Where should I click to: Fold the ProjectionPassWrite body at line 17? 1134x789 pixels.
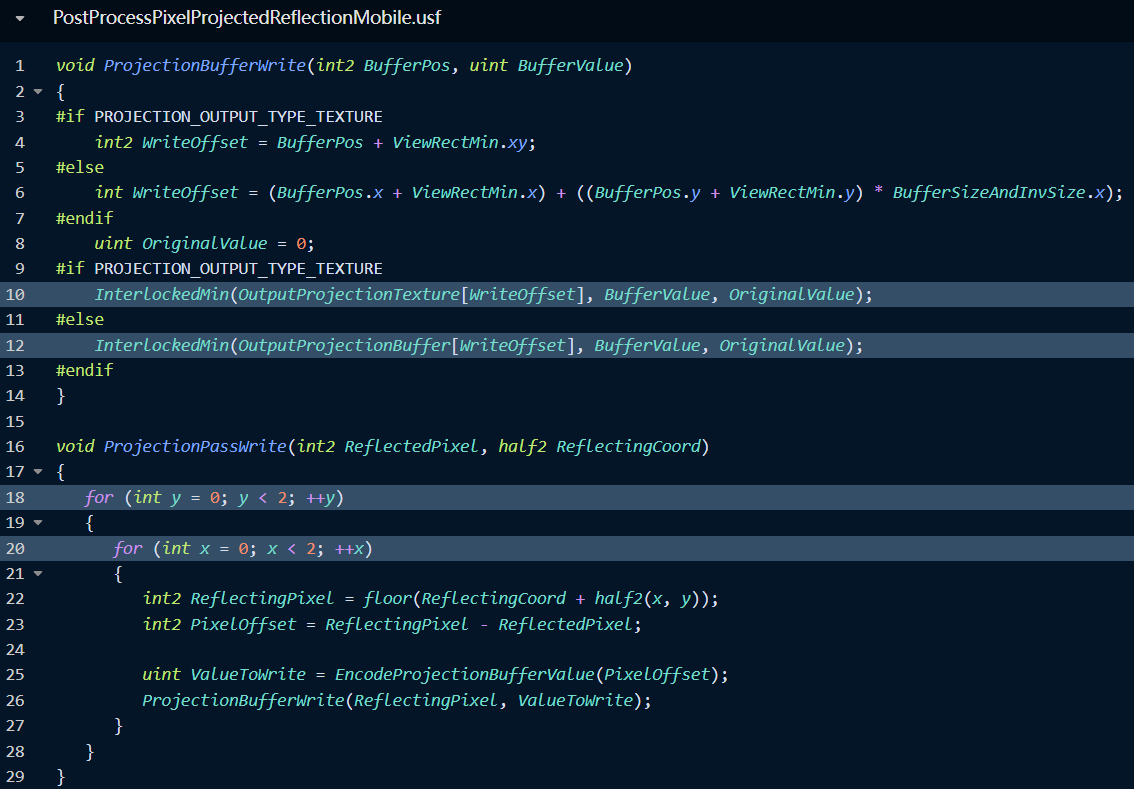(x=38, y=472)
